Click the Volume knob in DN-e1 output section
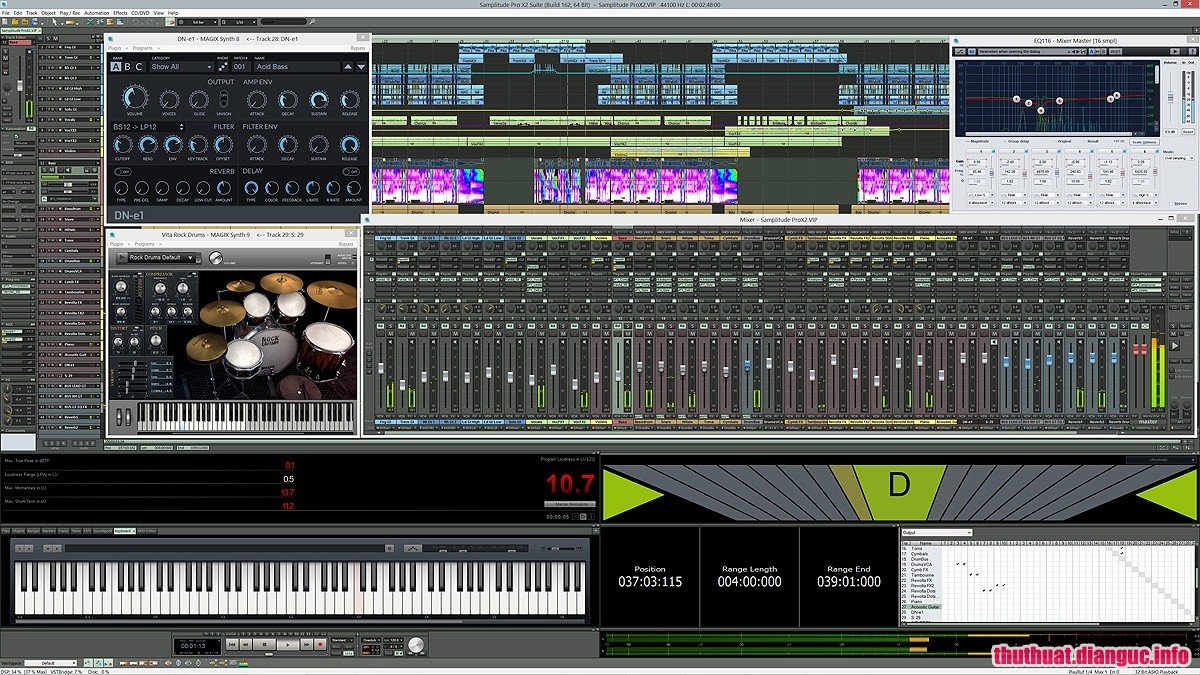 pyautogui.click(x=135, y=98)
